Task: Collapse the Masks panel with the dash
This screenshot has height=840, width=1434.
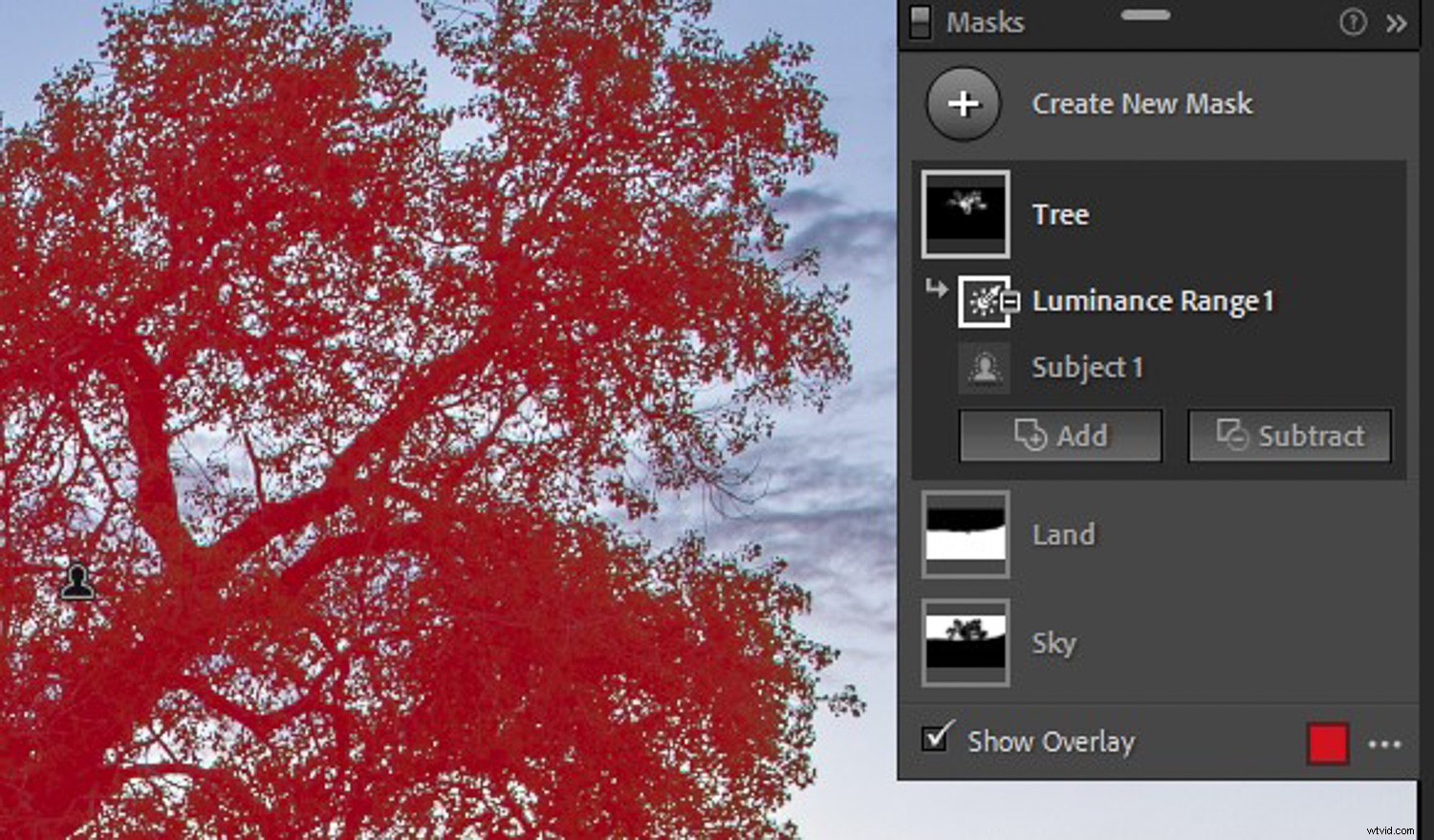Action: click(x=1147, y=16)
